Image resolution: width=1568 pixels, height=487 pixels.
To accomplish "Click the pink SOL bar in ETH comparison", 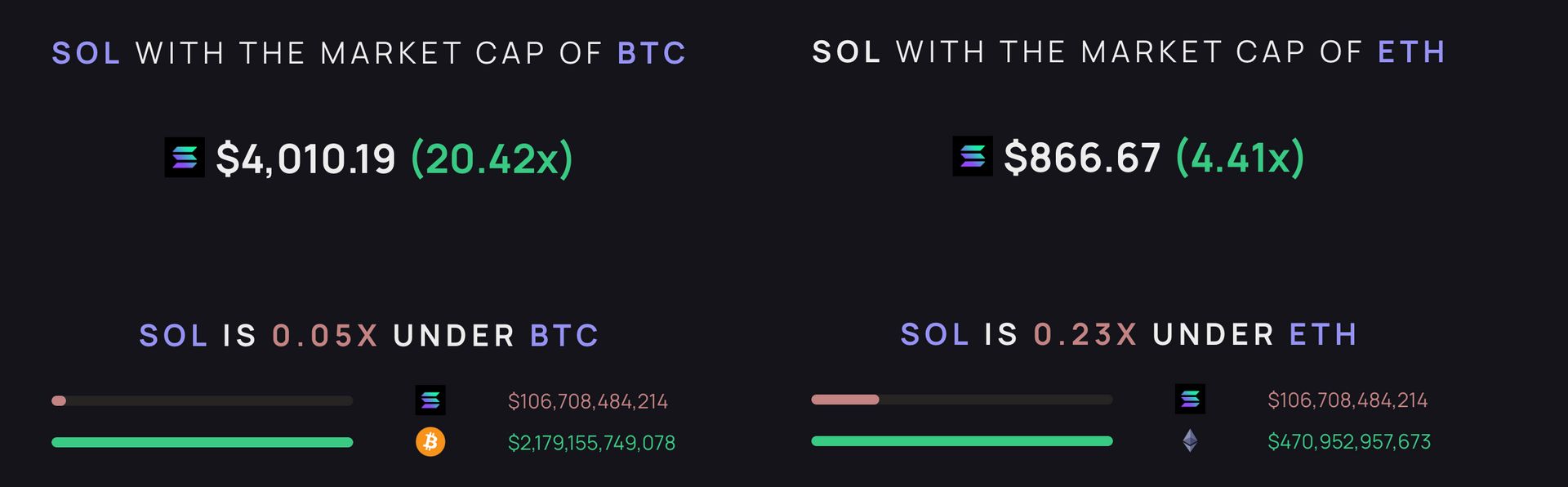I will tap(845, 400).
